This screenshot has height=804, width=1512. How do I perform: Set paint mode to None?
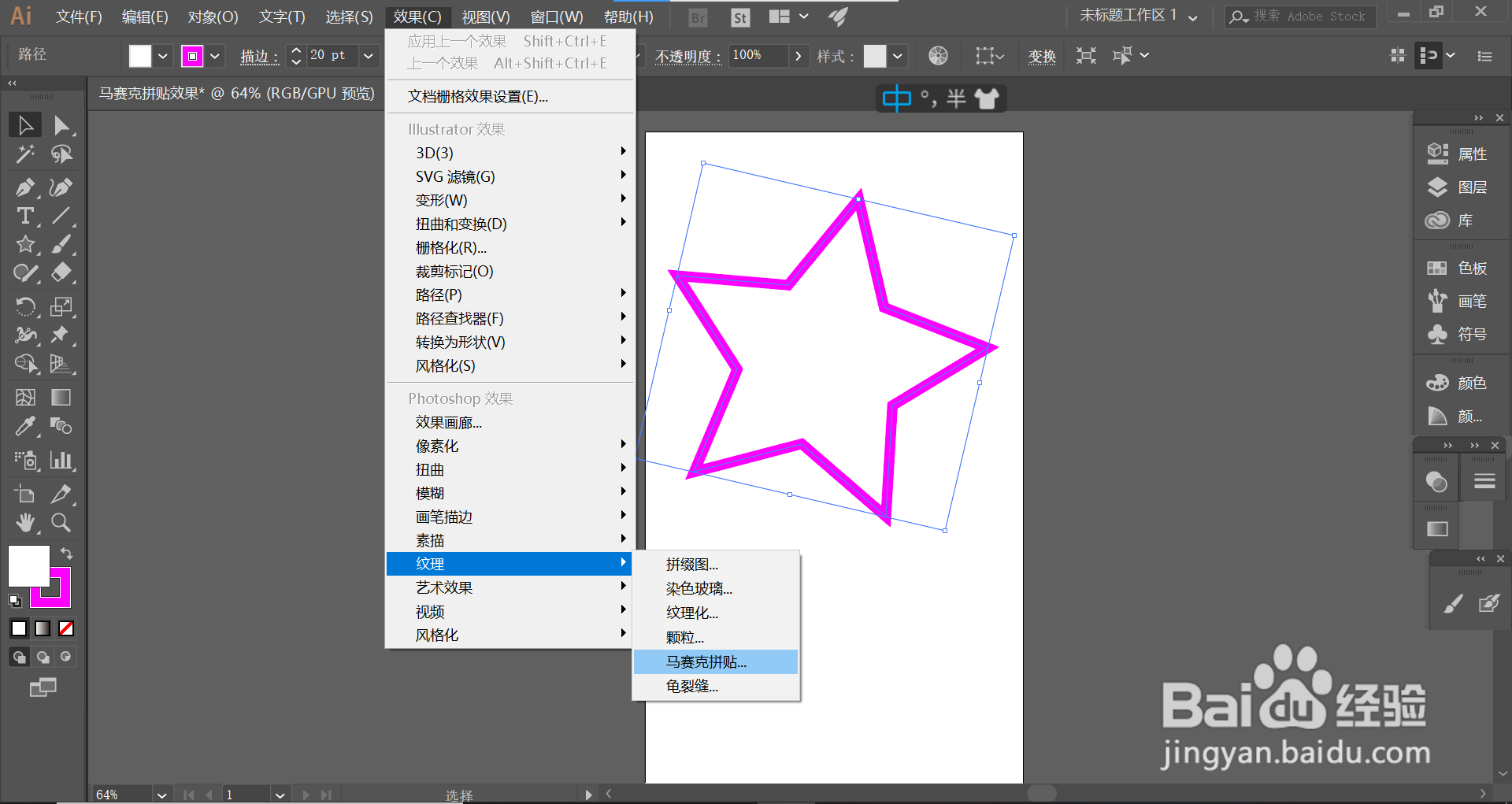click(66, 628)
